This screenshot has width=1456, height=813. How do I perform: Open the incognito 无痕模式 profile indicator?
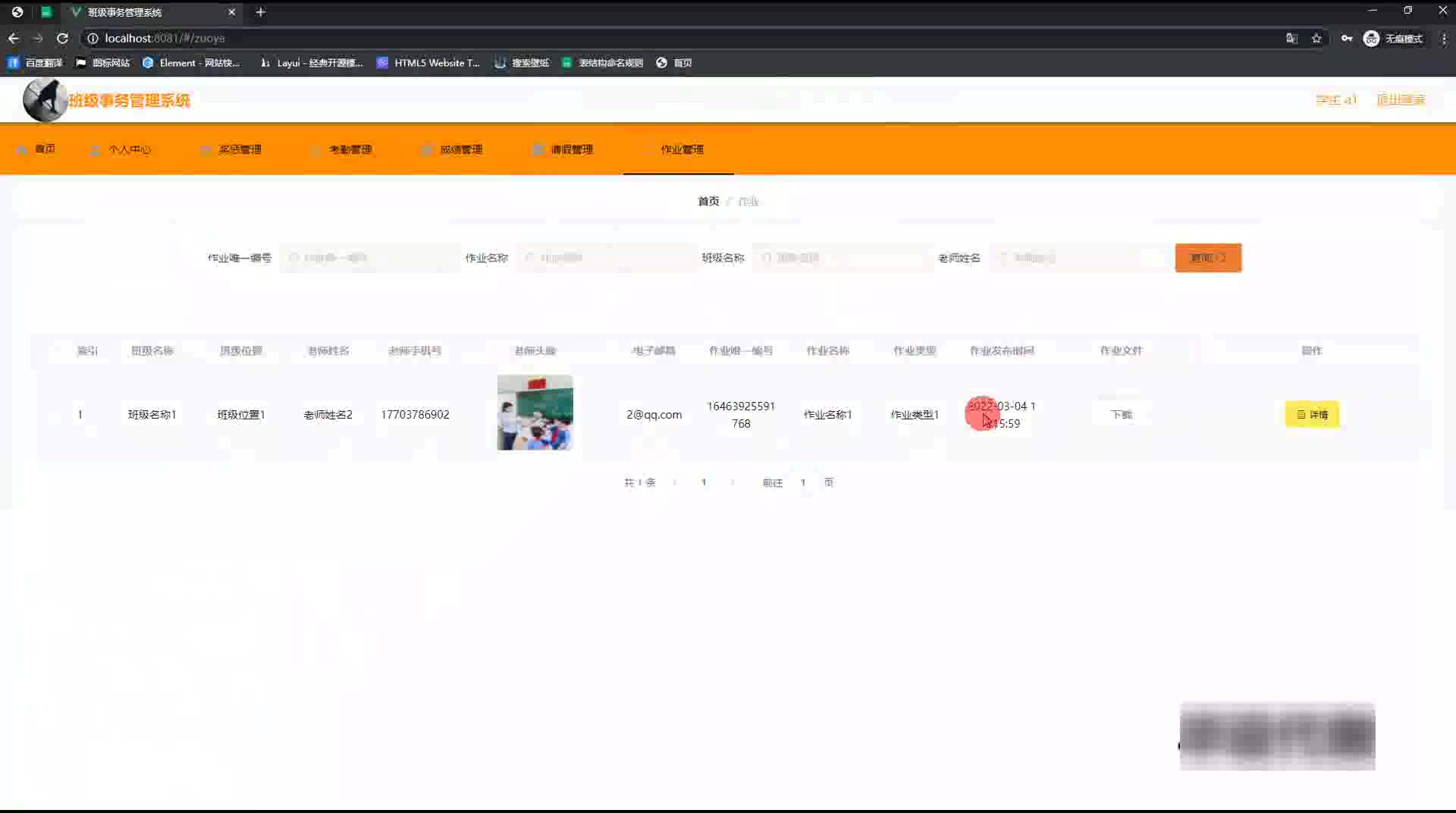point(1393,38)
